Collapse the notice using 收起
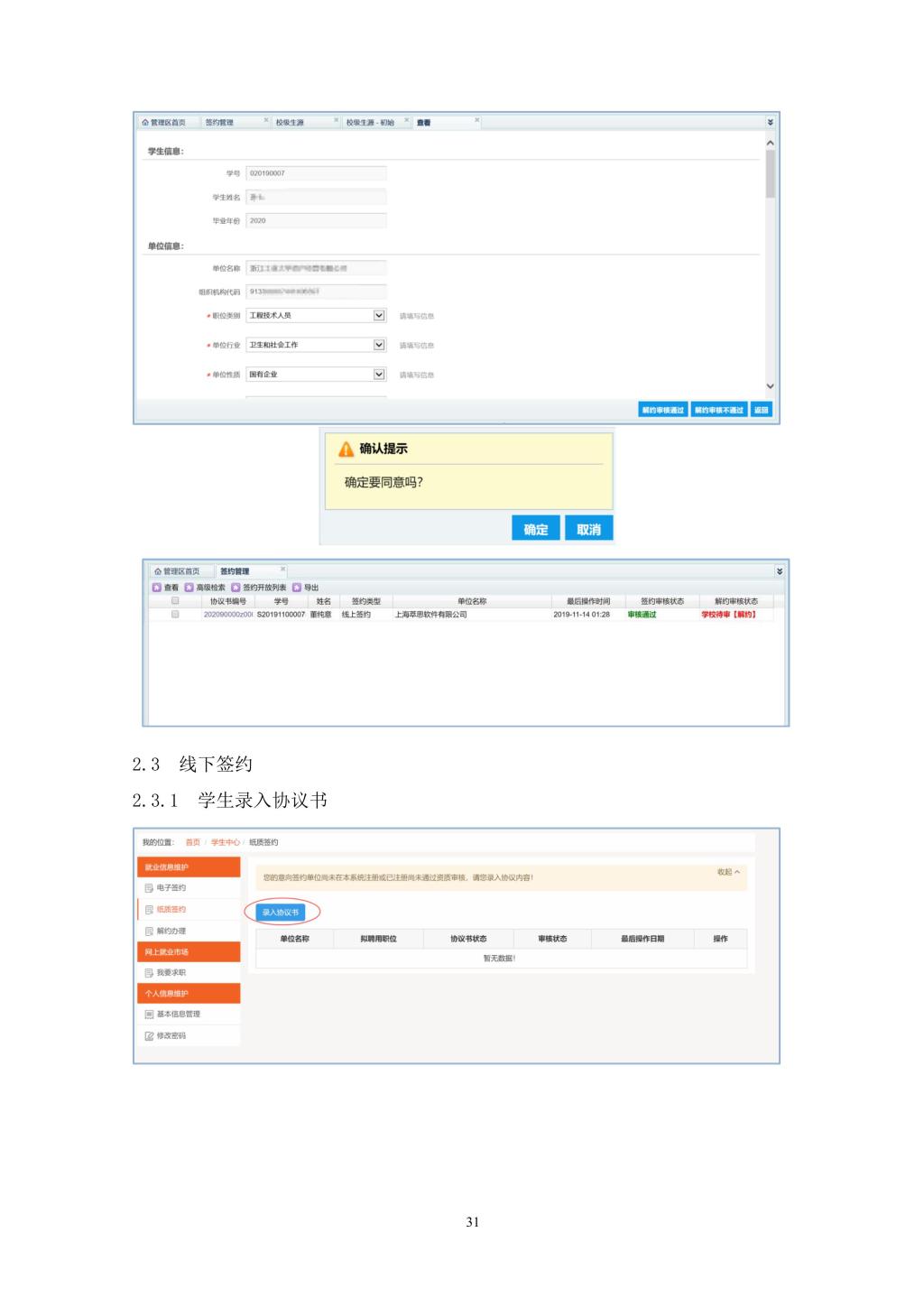Image resolution: width=924 pixels, height=1307 pixels. [728, 872]
